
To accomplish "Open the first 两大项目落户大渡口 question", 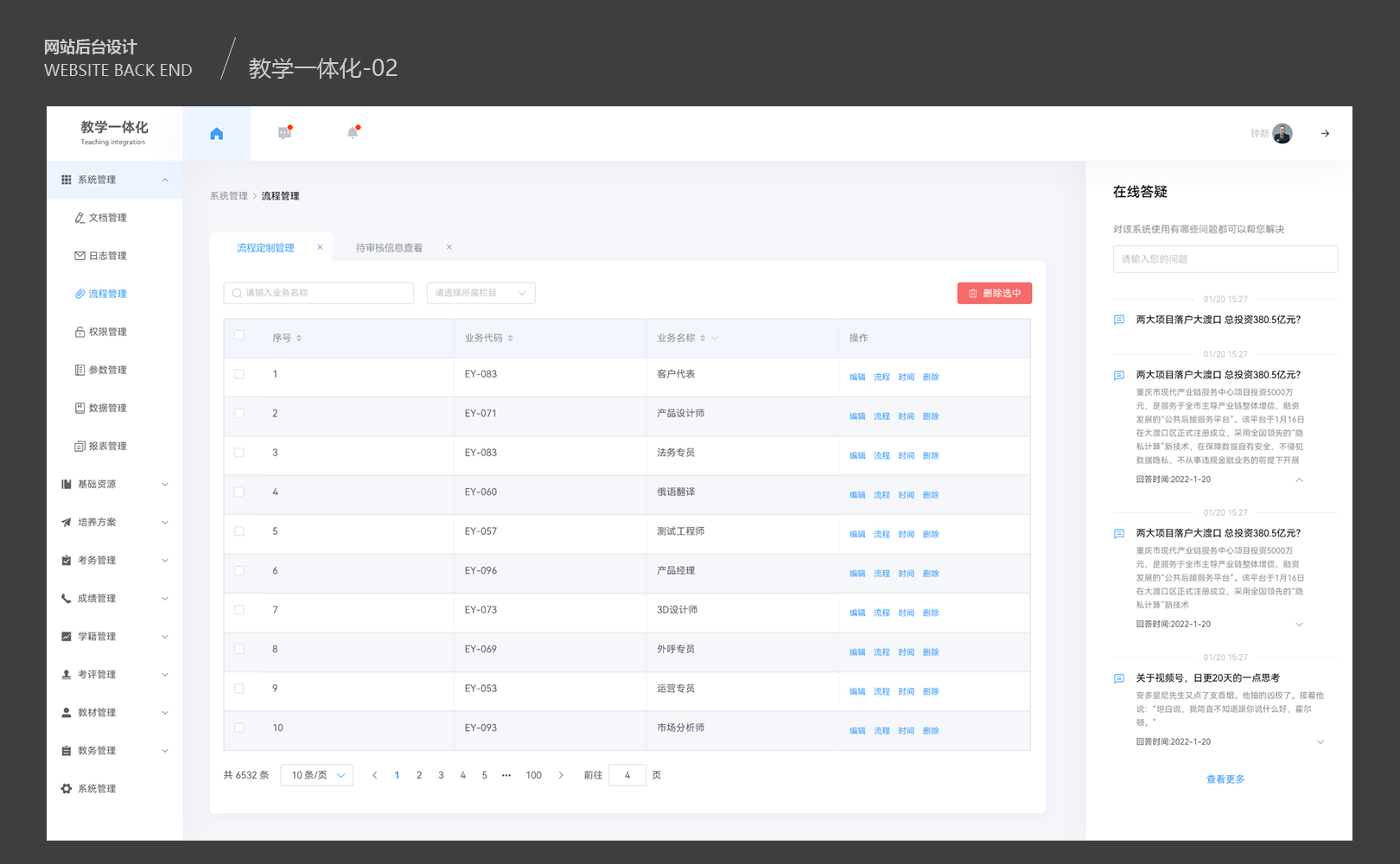I will tap(1219, 320).
